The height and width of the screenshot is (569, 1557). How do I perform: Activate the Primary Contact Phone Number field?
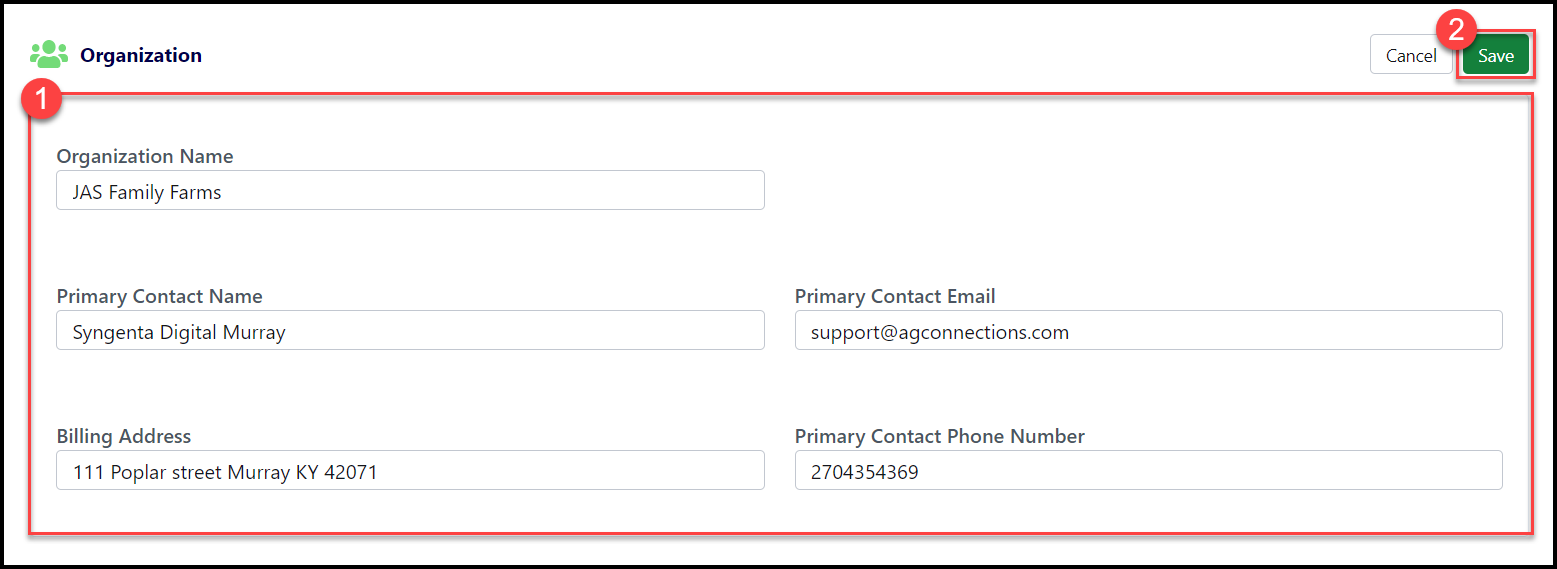tap(1148, 470)
